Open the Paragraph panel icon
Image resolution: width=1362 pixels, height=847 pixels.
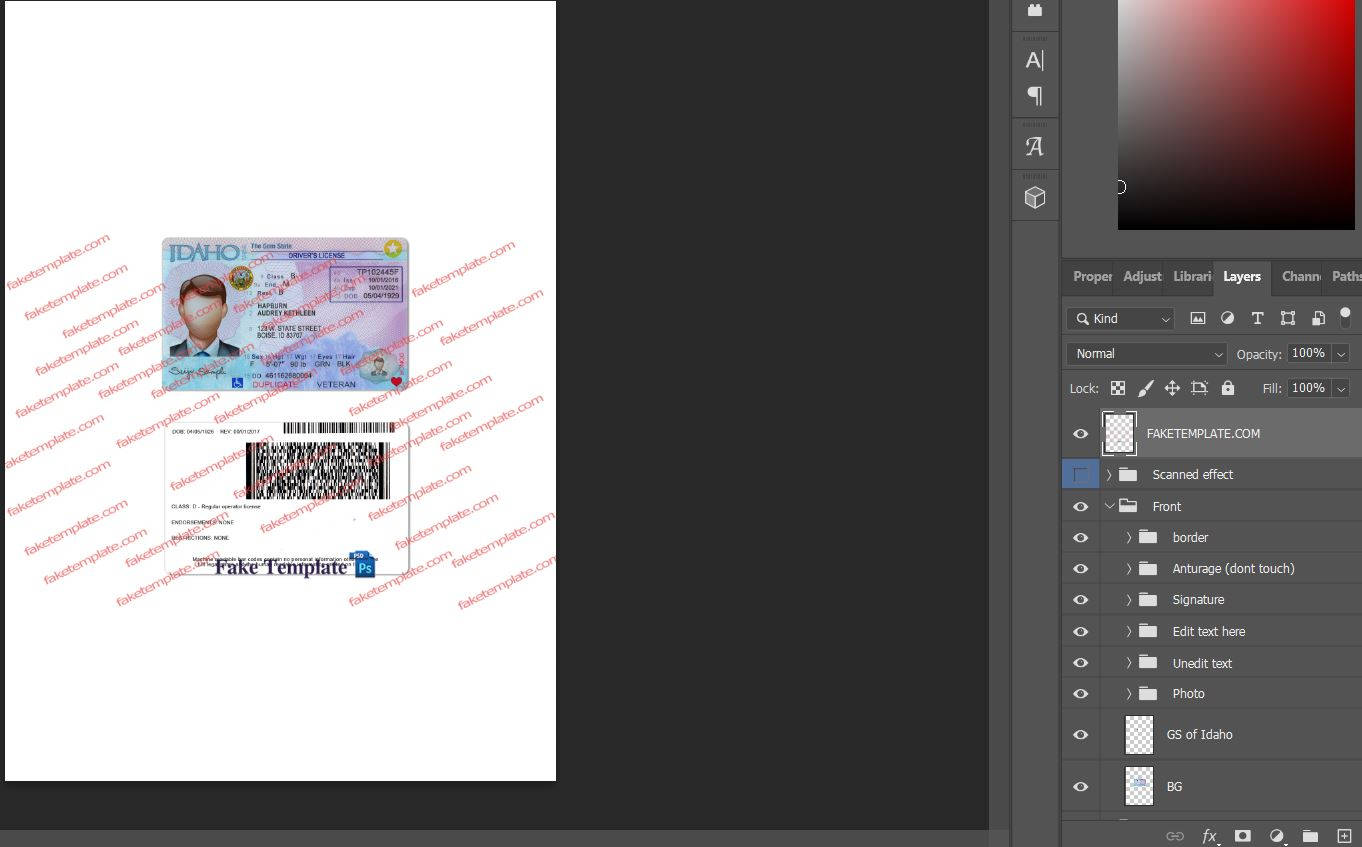coord(1034,96)
